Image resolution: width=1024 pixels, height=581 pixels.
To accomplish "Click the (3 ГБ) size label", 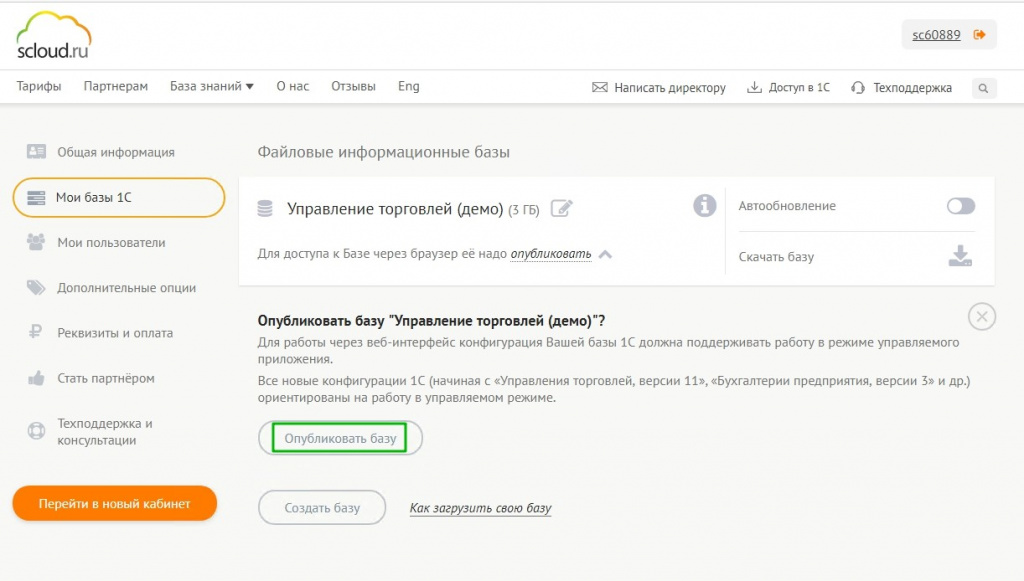I will pos(524,210).
